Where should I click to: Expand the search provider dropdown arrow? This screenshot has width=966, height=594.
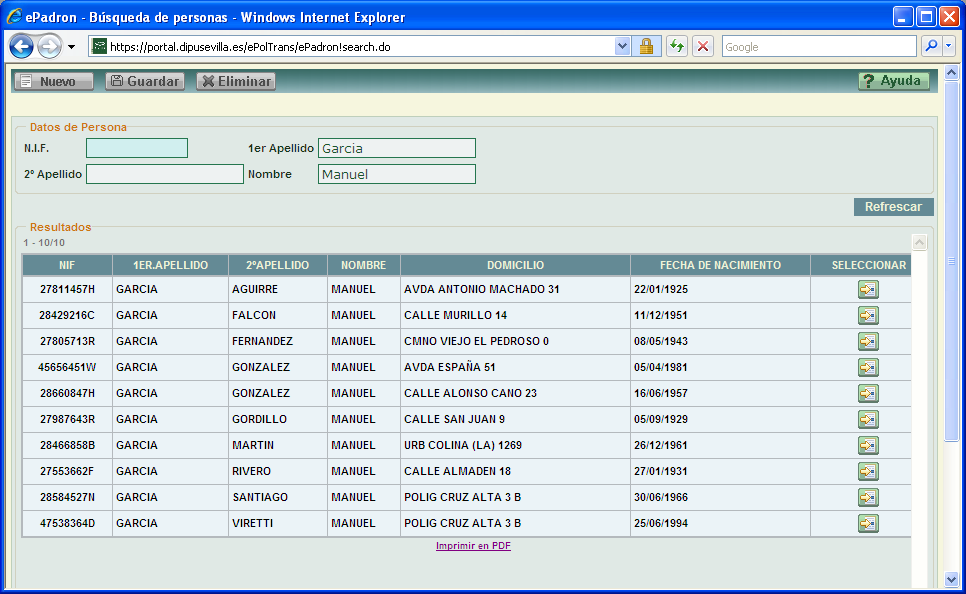pyautogui.click(x=948, y=47)
